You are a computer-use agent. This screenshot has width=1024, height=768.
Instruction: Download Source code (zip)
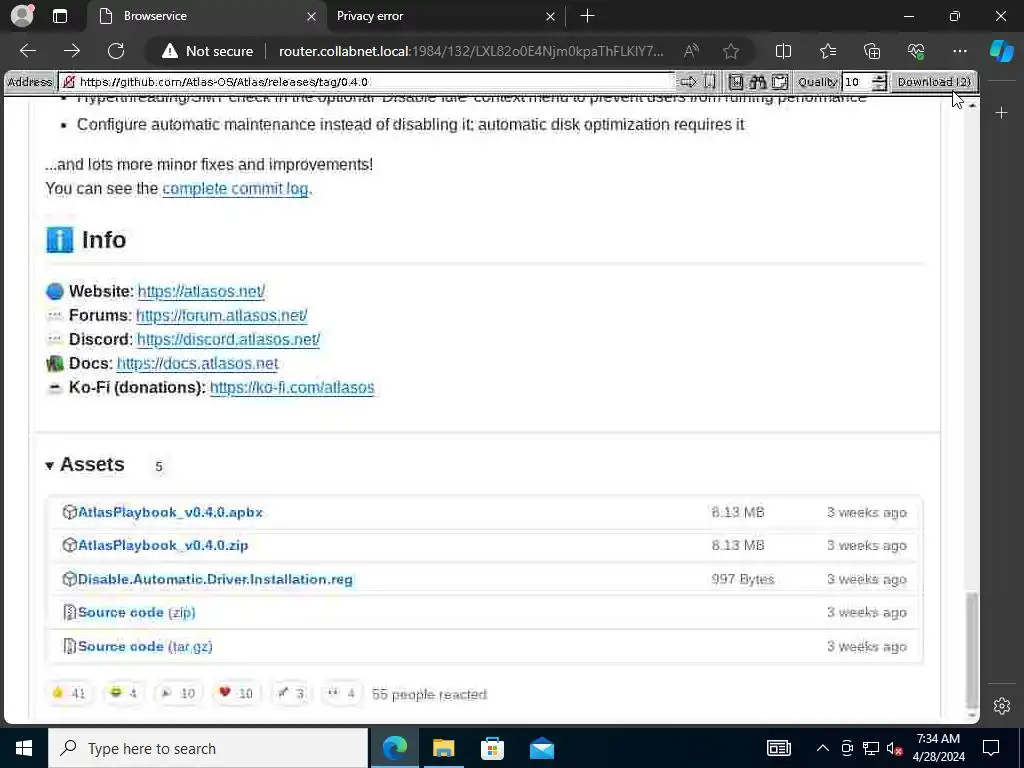[136, 612]
